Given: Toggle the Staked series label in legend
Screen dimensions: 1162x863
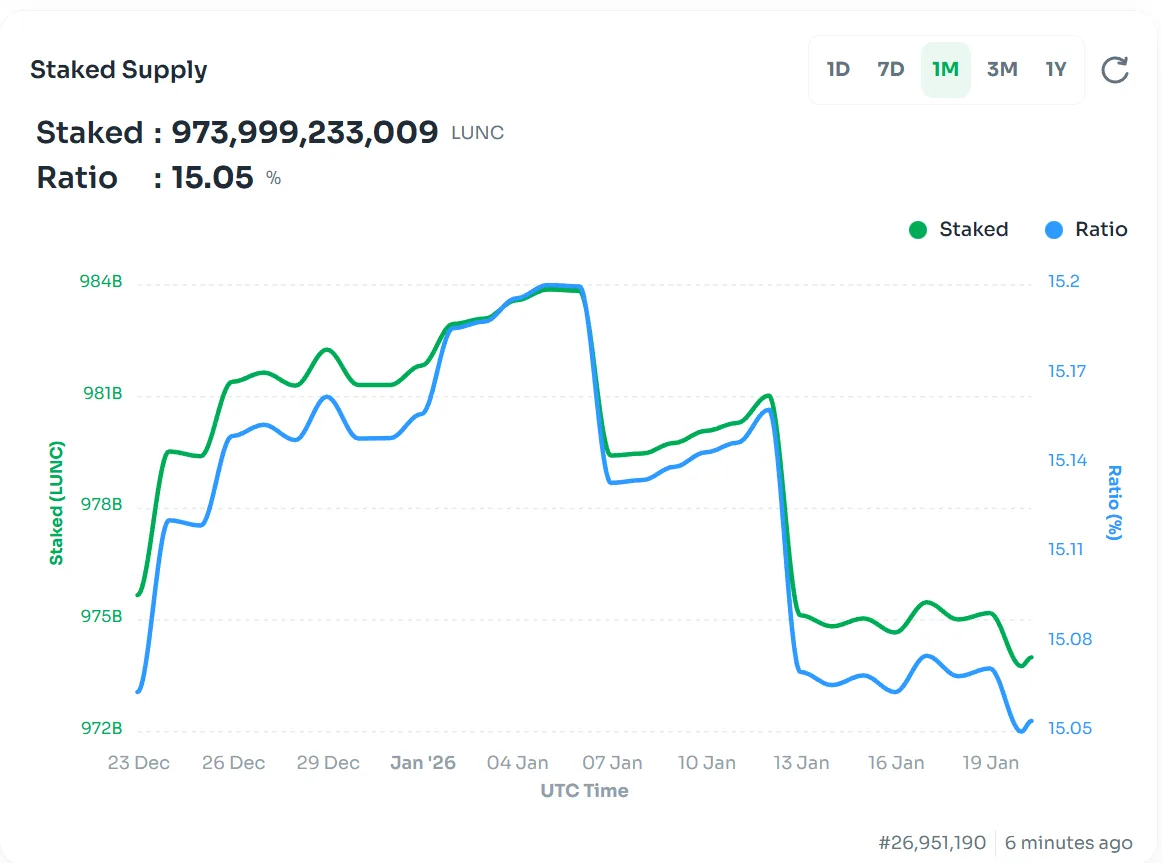Looking at the screenshot, I should coord(973,230).
